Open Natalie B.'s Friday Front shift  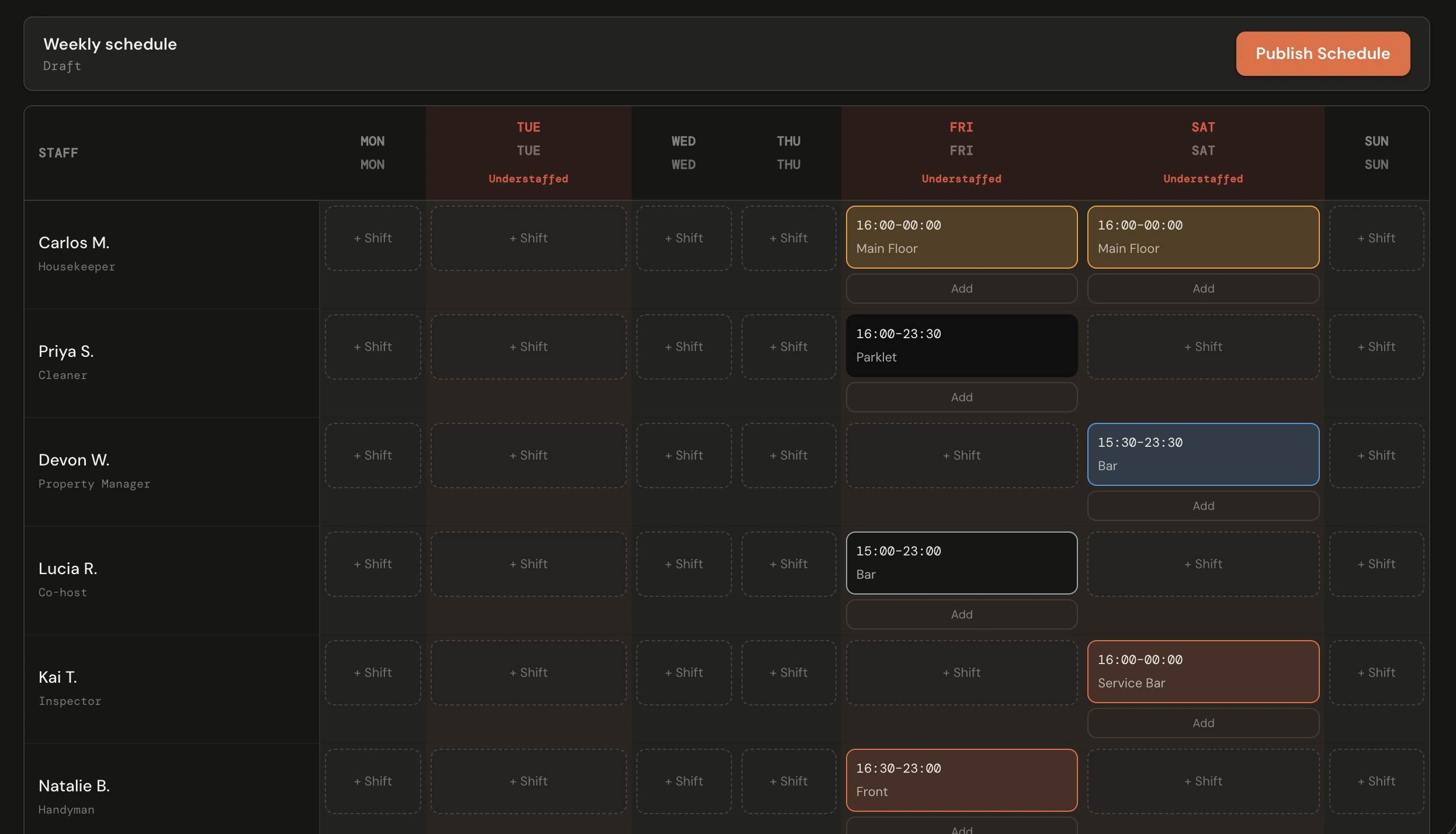961,780
